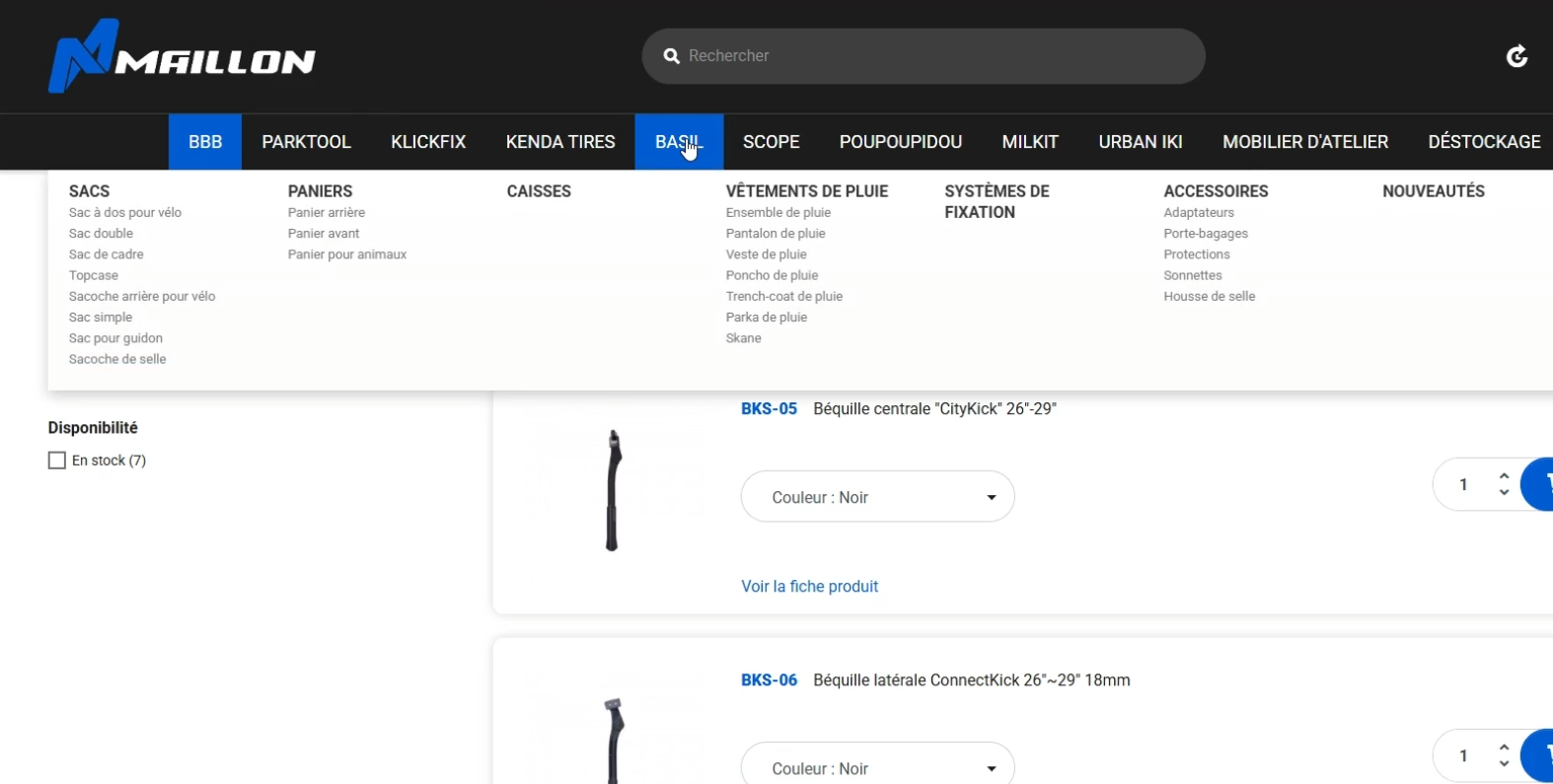Open Trench-coat de pluie category
Image resolution: width=1553 pixels, height=784 pixels.
pyautogui.click(x=784, y=296)
